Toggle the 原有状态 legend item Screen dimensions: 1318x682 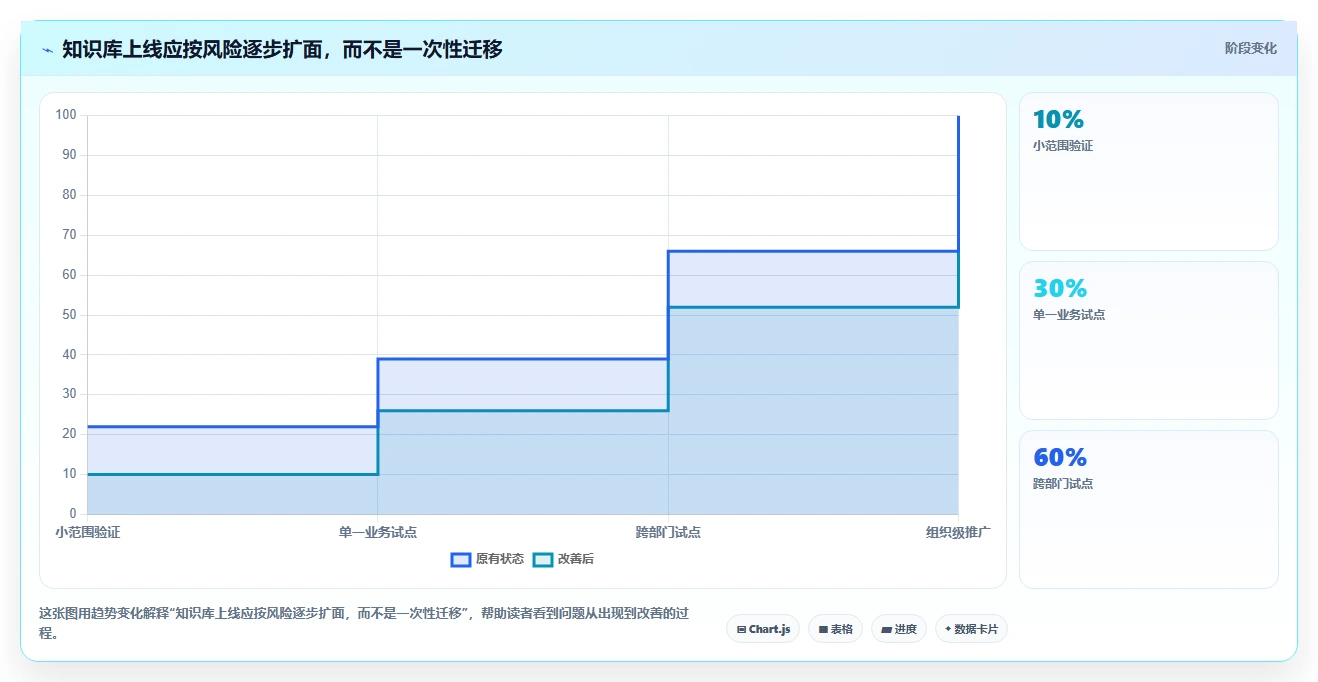coord(487,559)
